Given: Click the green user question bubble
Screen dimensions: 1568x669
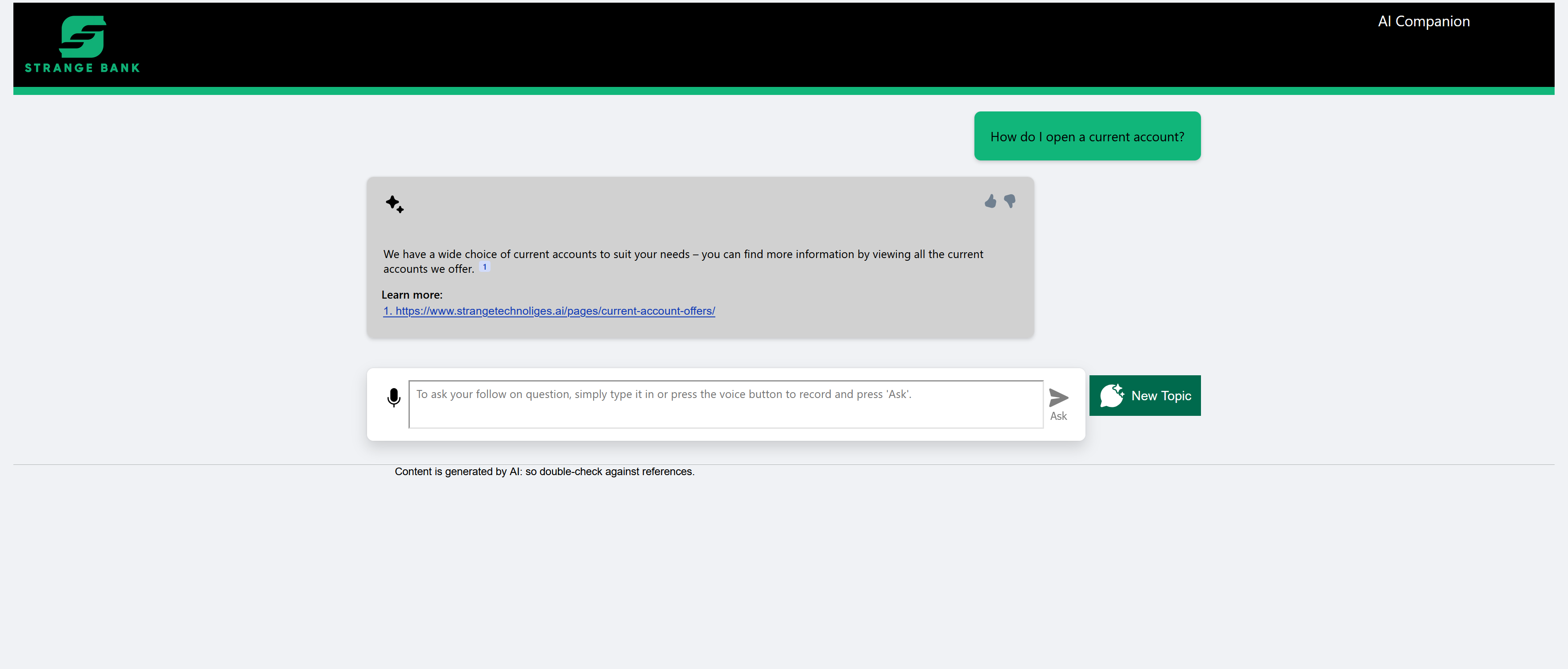Looking at the screenshot, I should click(1086, 136).
